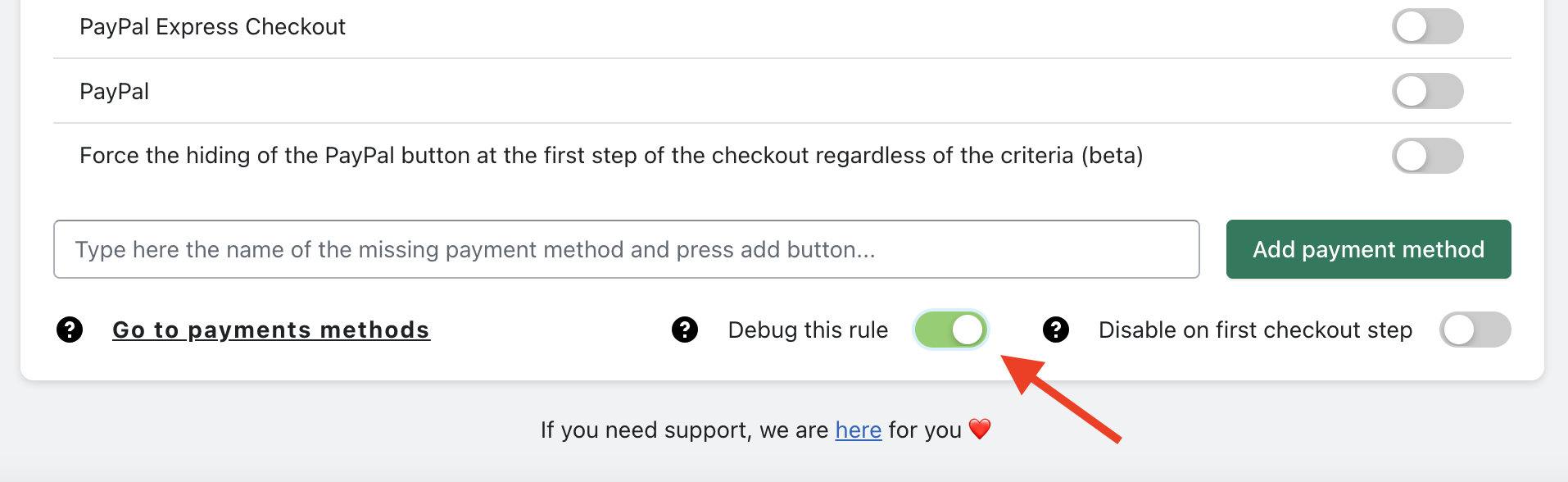The width and height of the screenshot is (1568, 482).
Task: Click Add payment method button
Action: (1369, 249)
